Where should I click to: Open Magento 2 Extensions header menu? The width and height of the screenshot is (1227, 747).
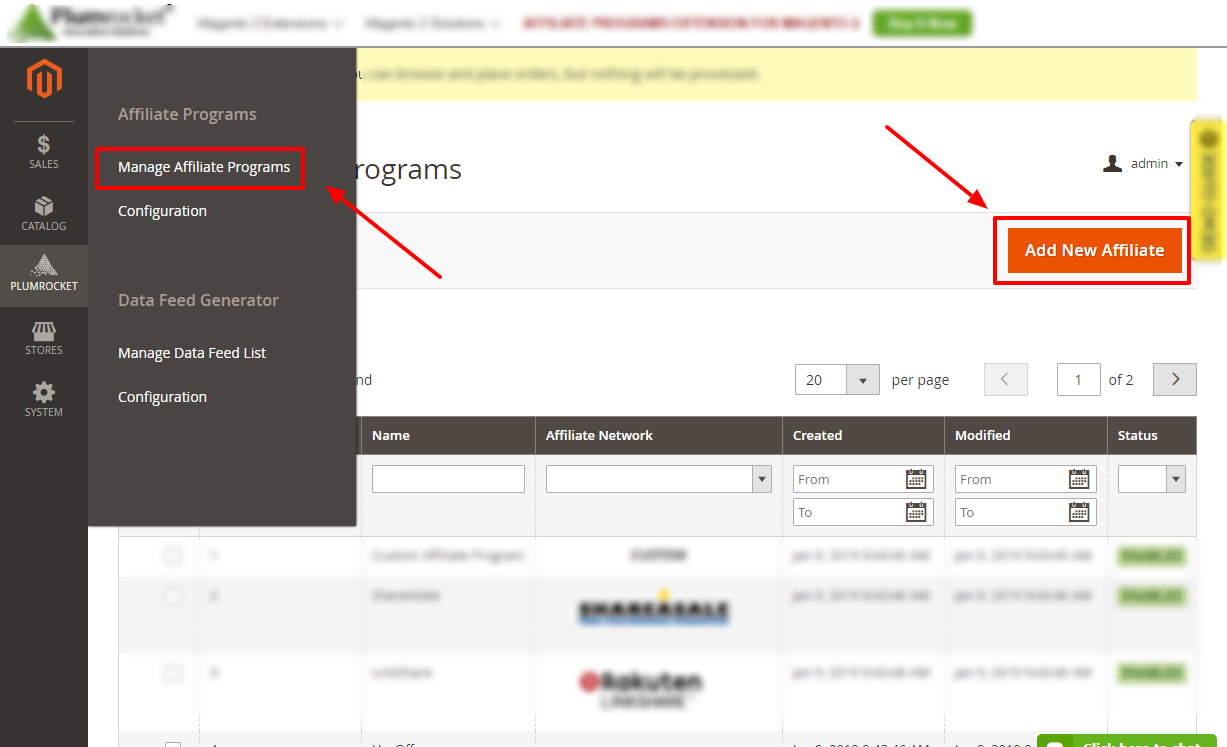pos(270,23)
